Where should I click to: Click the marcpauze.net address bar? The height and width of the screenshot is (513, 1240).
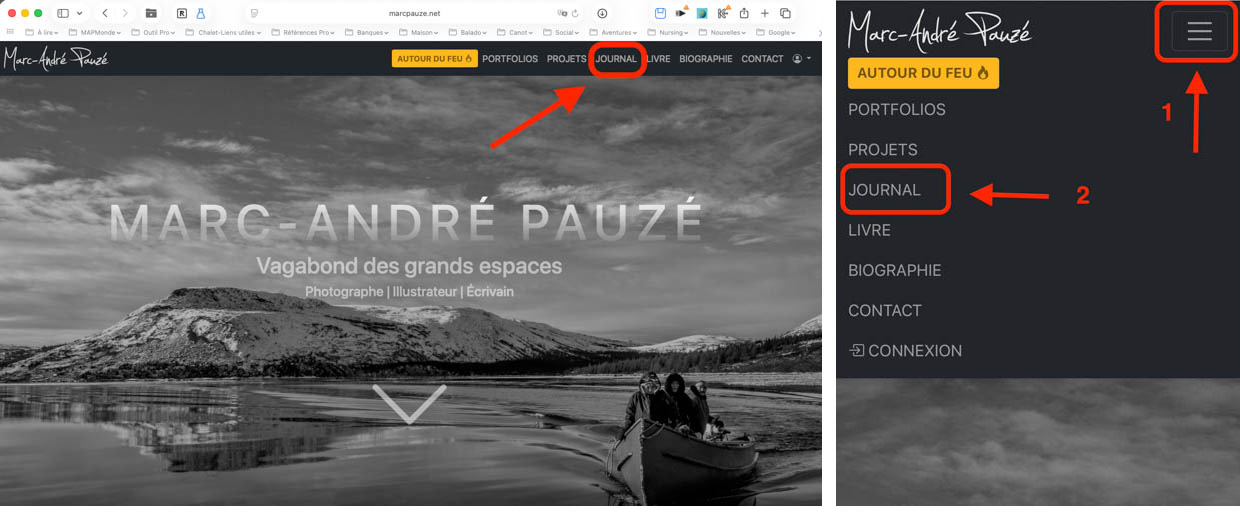pos(414,13)
